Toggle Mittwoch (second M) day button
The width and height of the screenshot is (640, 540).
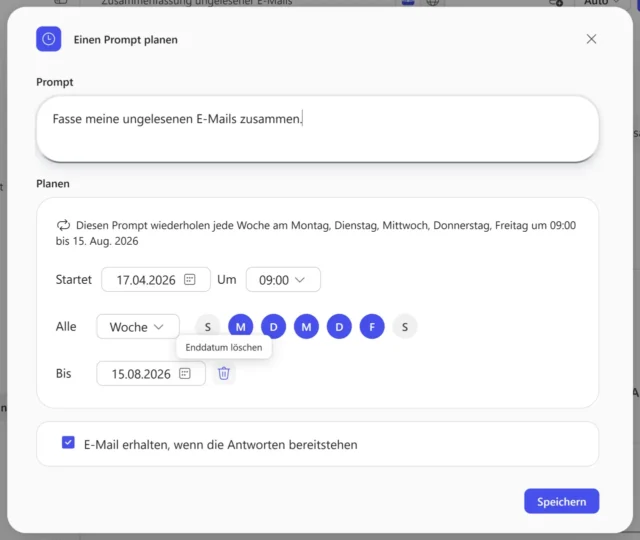[306, 327]
